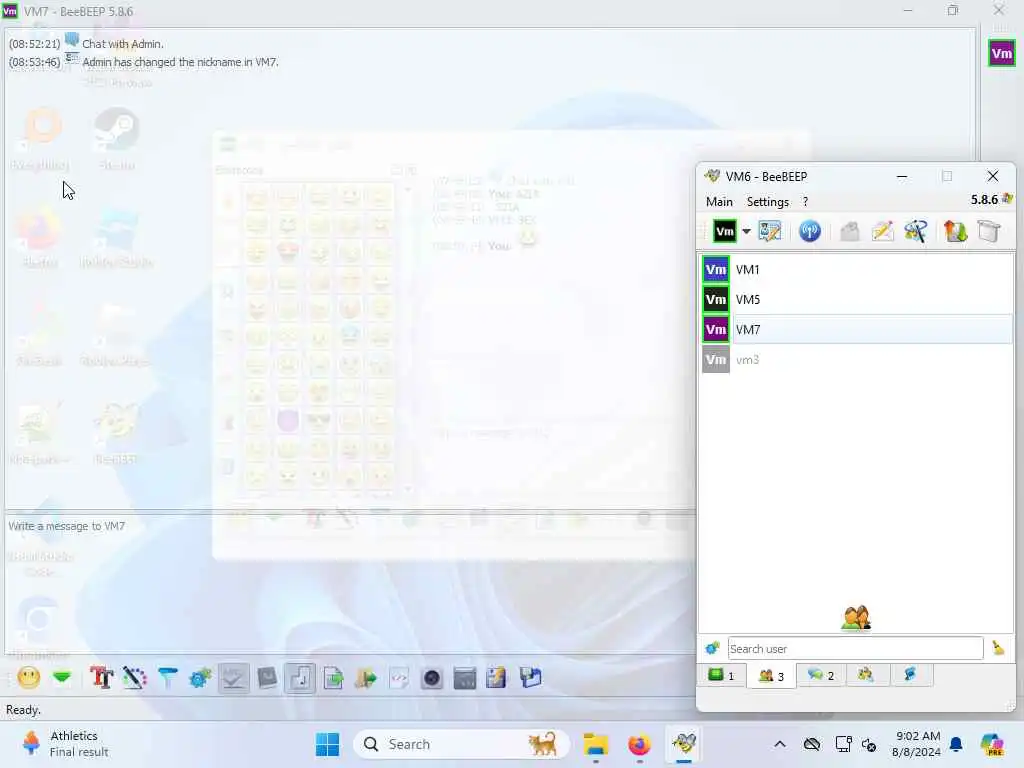Click the Search user input field
1024x768 pixels.
tap(856, 648)
